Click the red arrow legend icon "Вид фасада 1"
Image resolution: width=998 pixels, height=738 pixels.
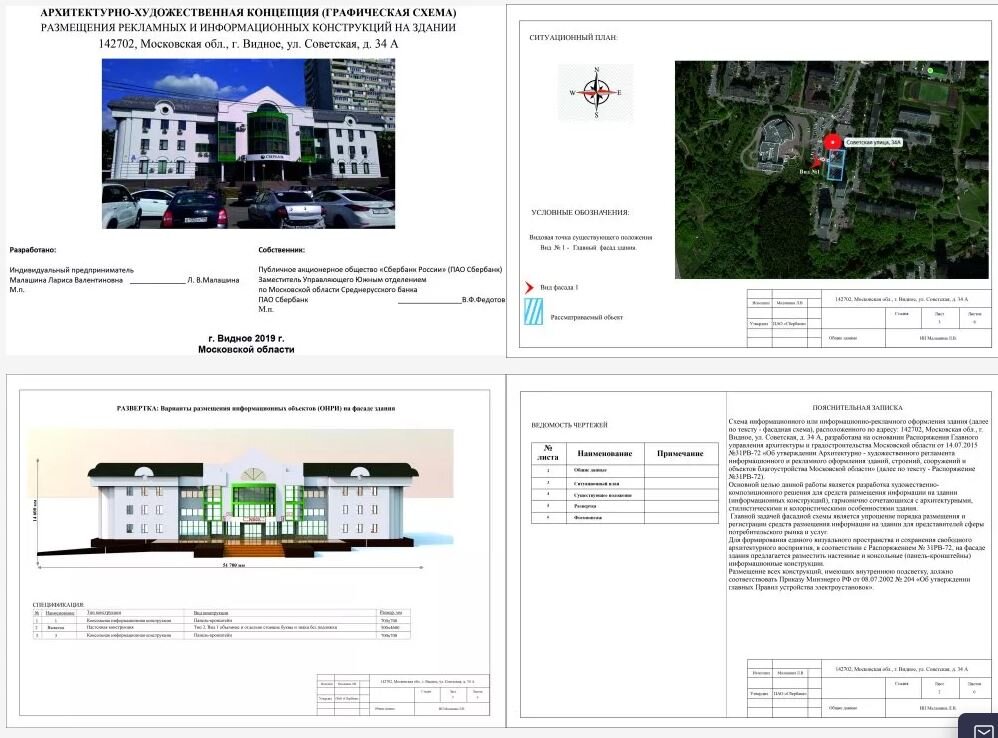pos(529,288)
